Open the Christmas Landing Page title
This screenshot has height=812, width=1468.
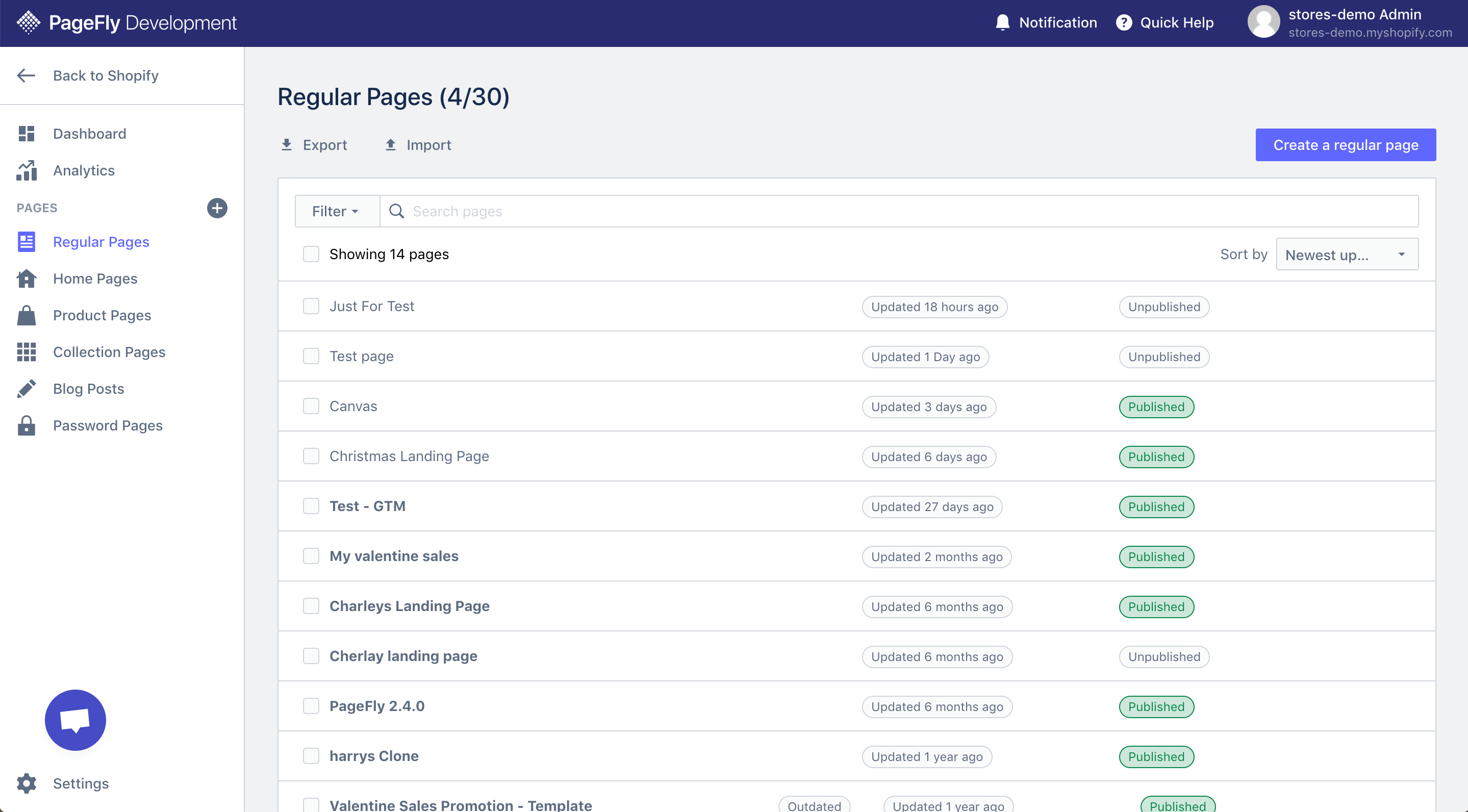pos(409,456)
